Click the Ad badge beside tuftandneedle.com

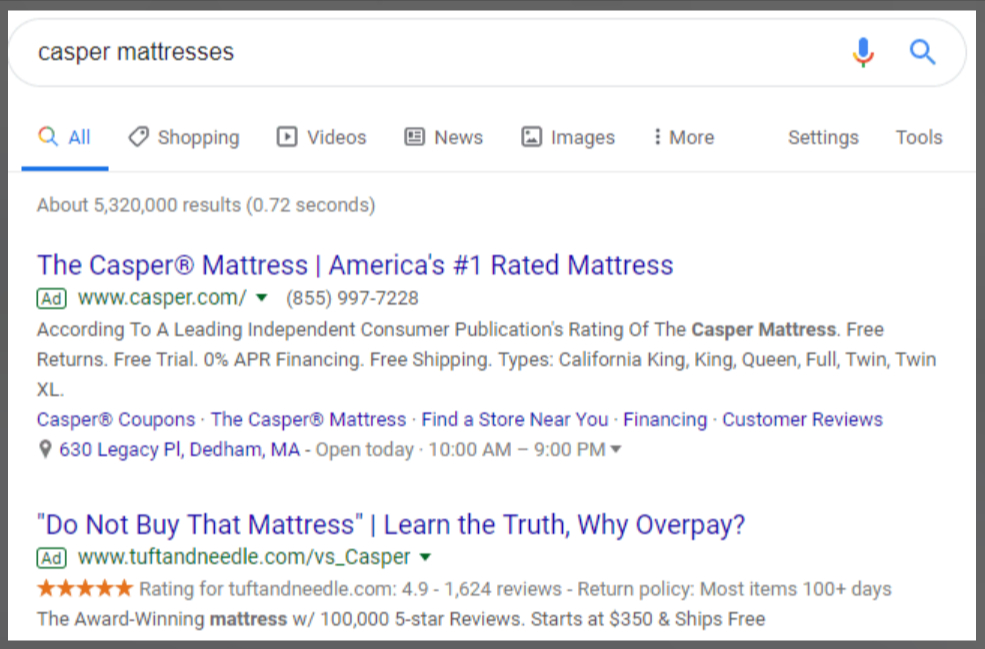click(52, 558)
